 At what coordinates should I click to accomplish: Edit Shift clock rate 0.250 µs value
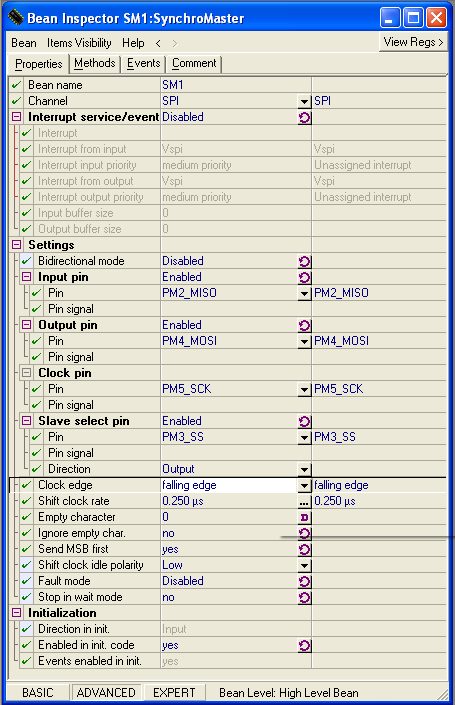click(229, 501)
